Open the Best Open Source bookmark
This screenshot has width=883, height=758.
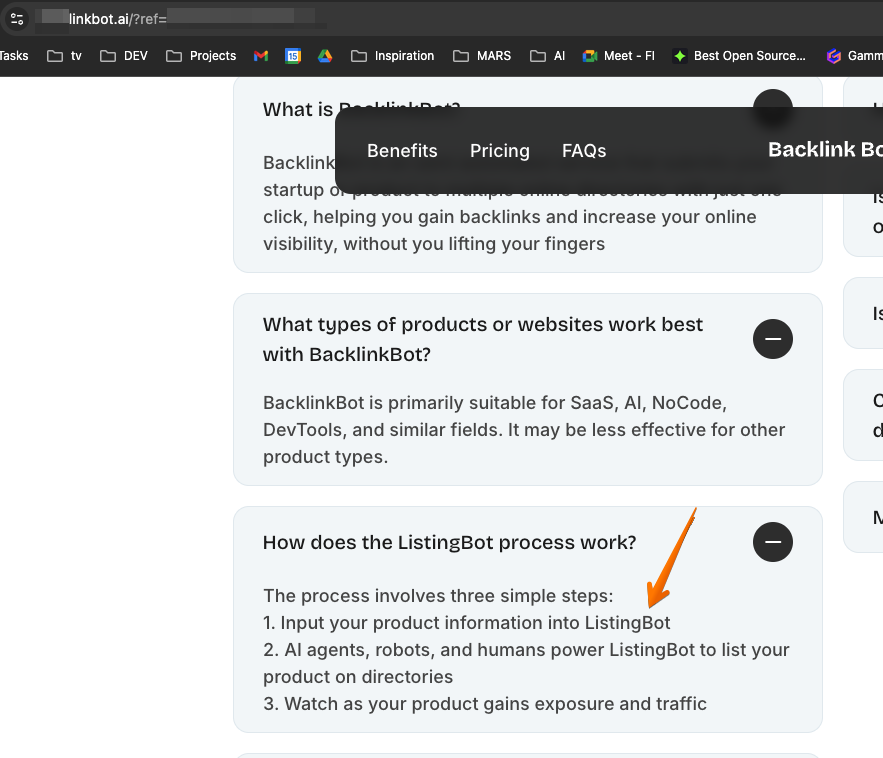pos(739,56)
